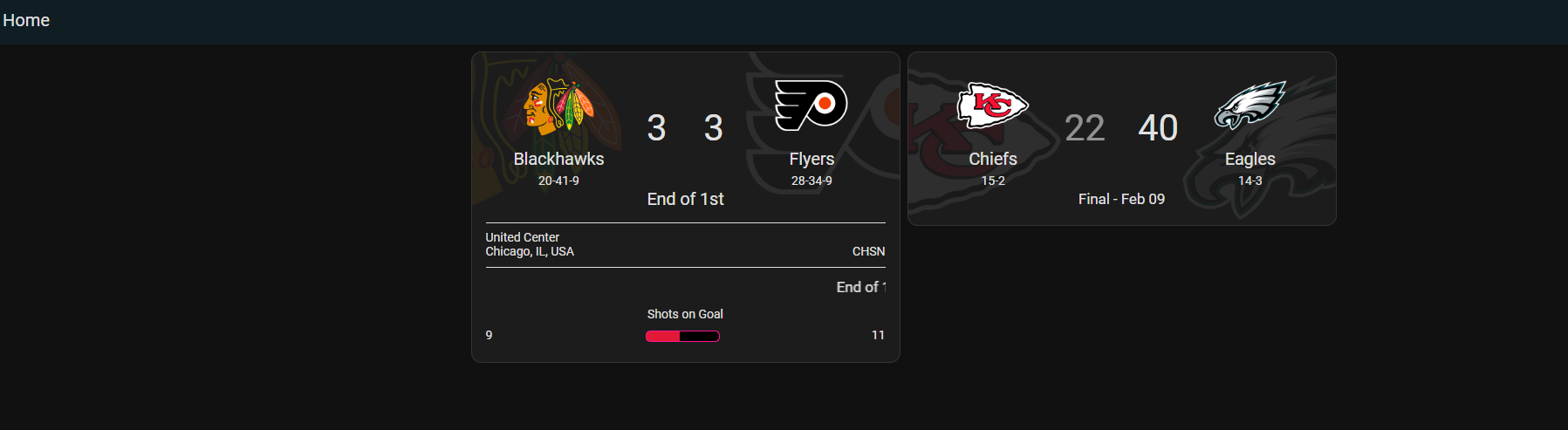Select the Shots on Goal progress bar
The image size is (1568, 430).
point(682,336)
